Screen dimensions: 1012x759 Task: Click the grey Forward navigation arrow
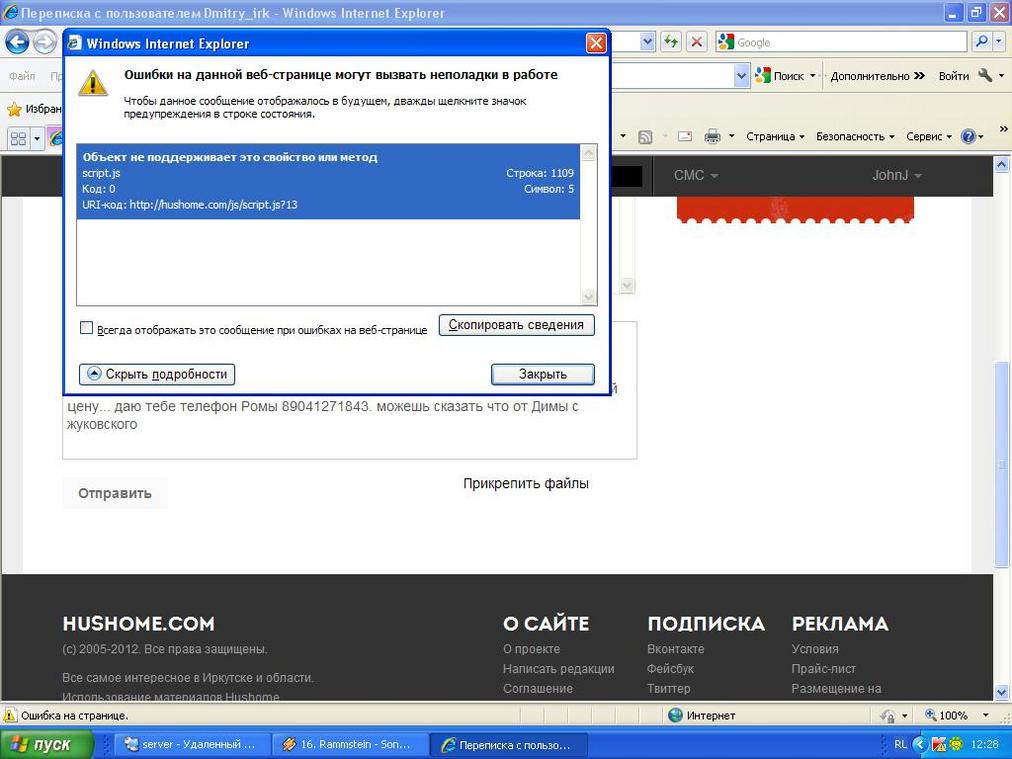44,43
